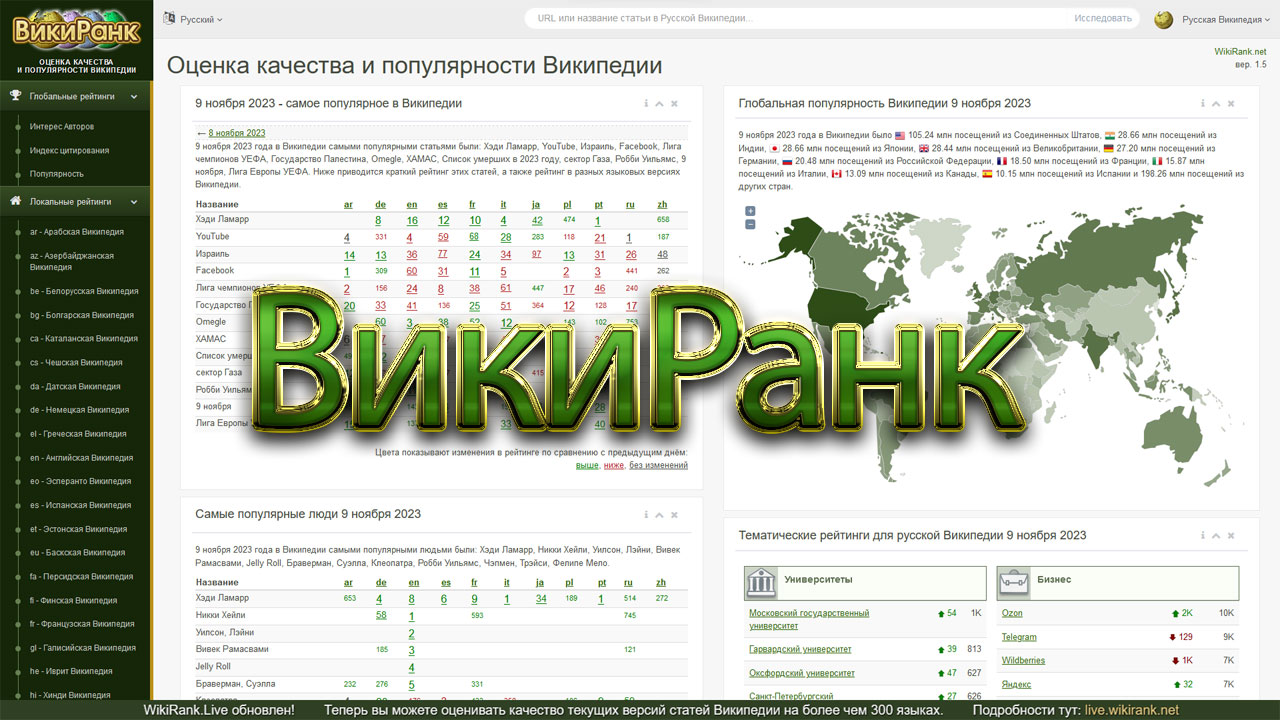
Task: Open the Яндекс link under Бизнес
Action: coord(1016,684)
